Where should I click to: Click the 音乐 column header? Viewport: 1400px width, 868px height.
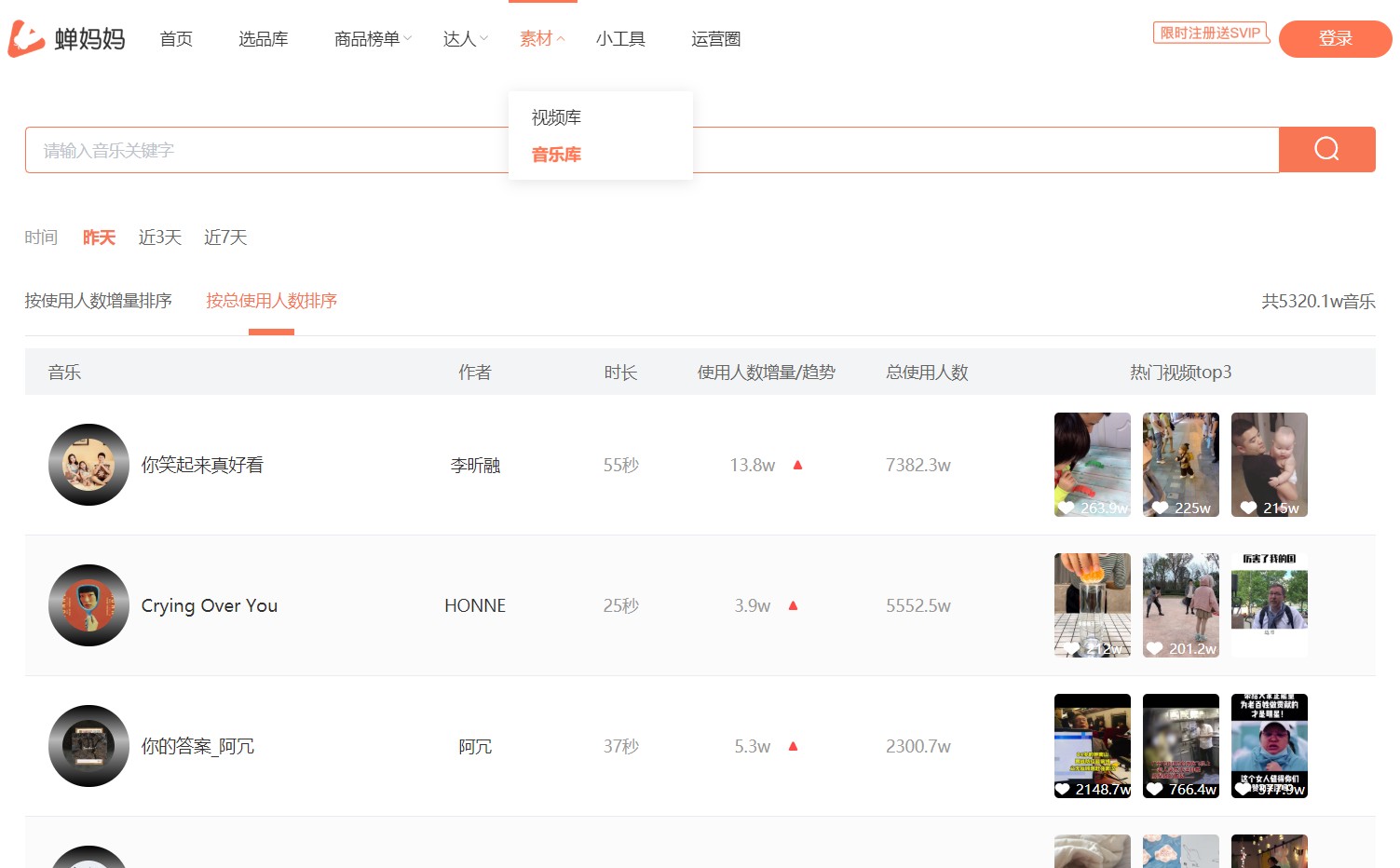(64, 373)
